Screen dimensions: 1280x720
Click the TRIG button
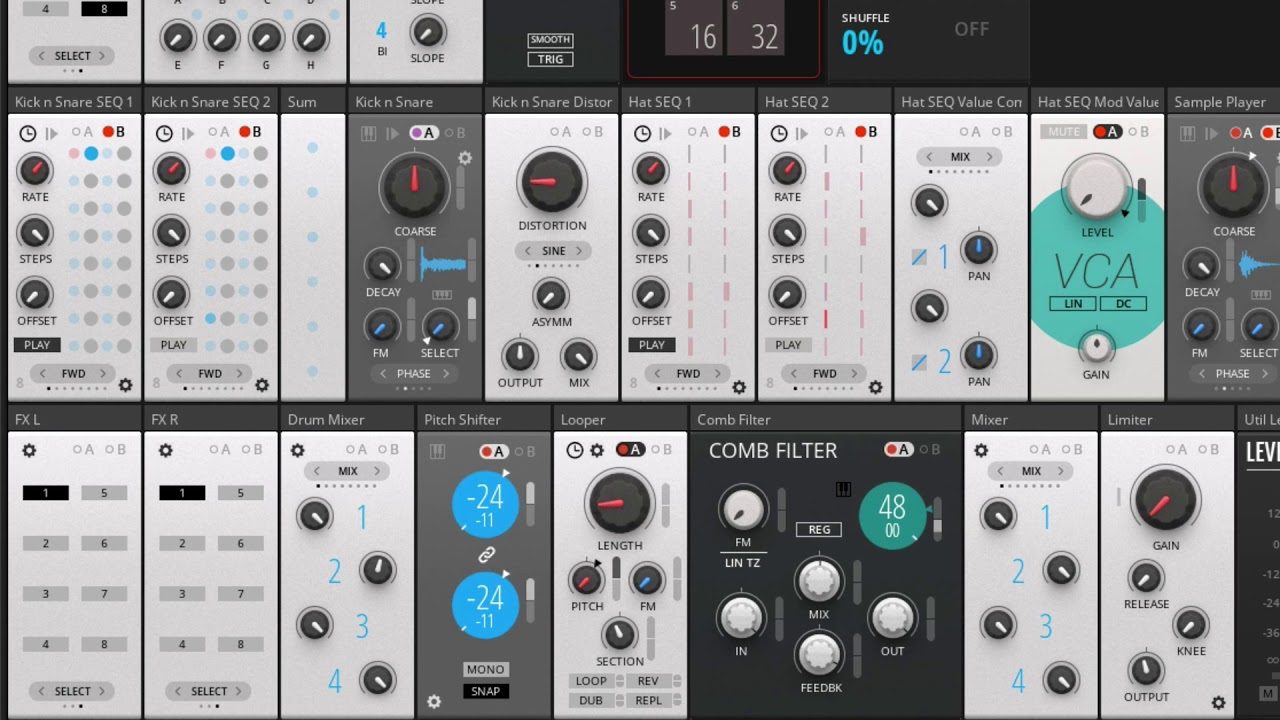click(550, 59)
